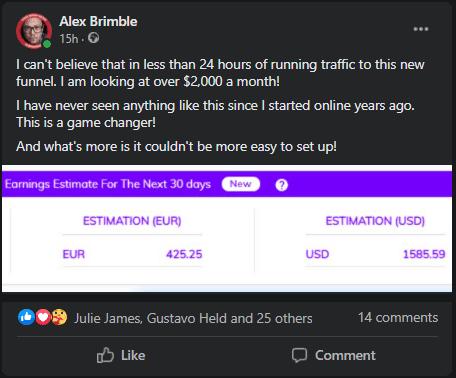The image size is (456, 378).
Task: Open the earnings estimate image
Action: (x=227, y=228)
